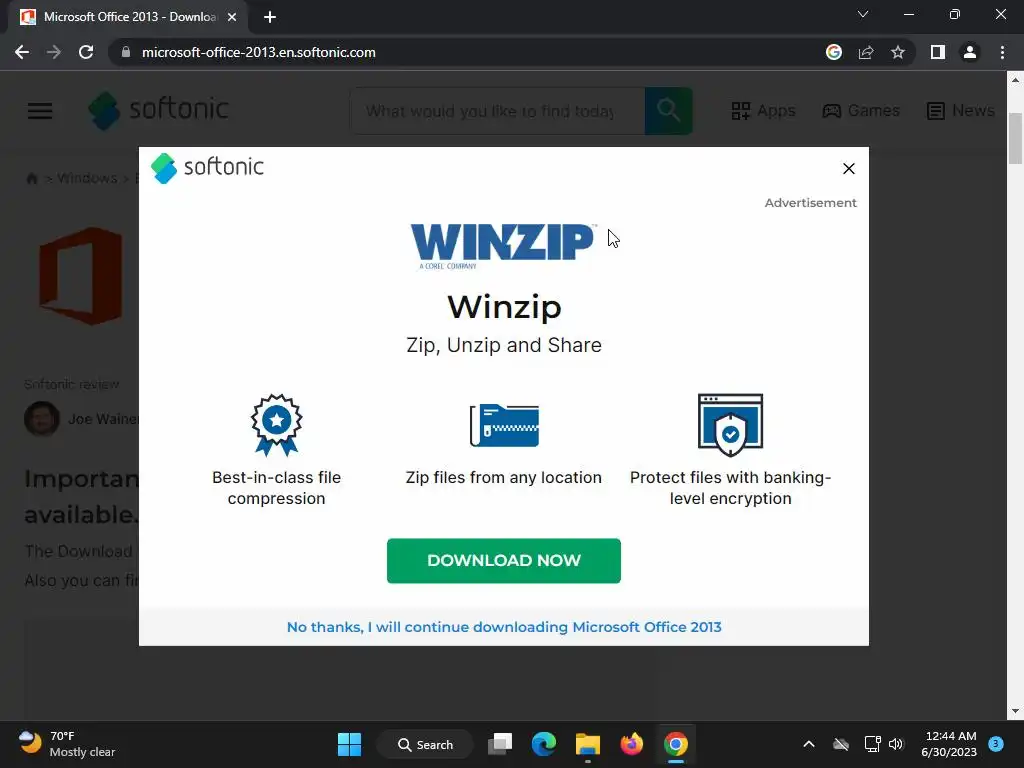Click the Google icon in address bar
The height and width of the screenshot is (768, 1024).
[834, 52]
